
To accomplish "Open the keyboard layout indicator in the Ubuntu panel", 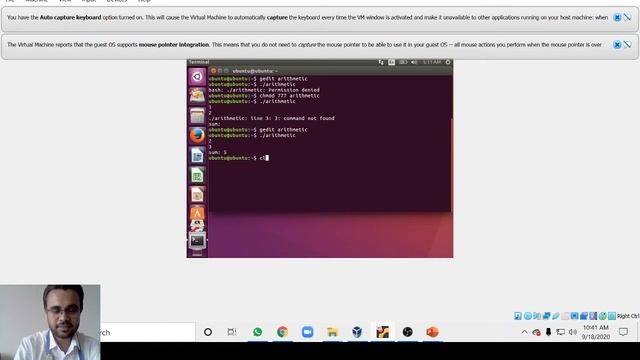I will [x=391, y=62].
